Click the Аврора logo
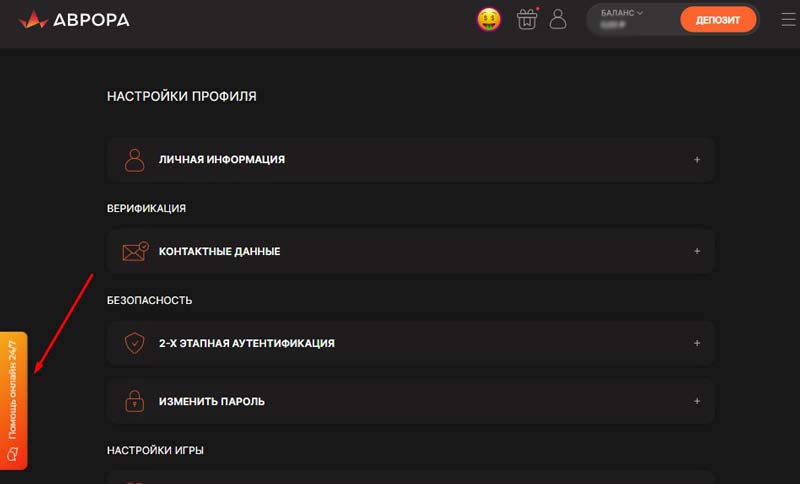 (75, 19)
